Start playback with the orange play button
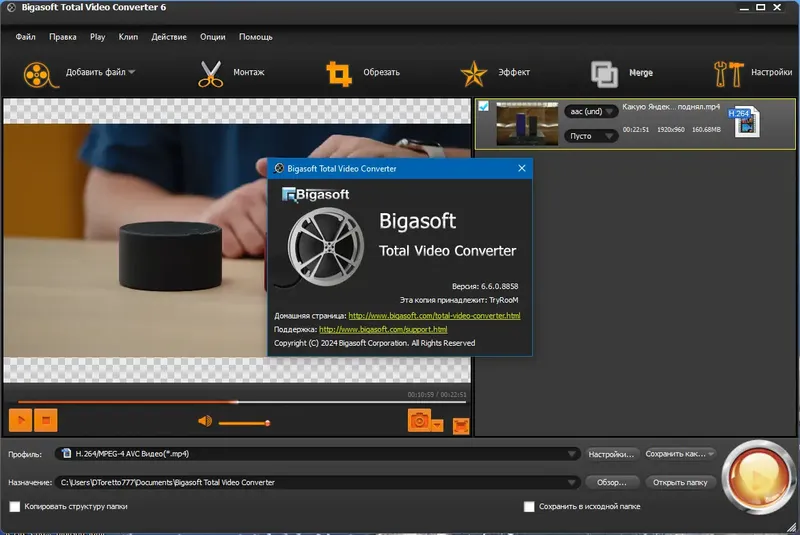800x535 pixels. tap(20, 420)
